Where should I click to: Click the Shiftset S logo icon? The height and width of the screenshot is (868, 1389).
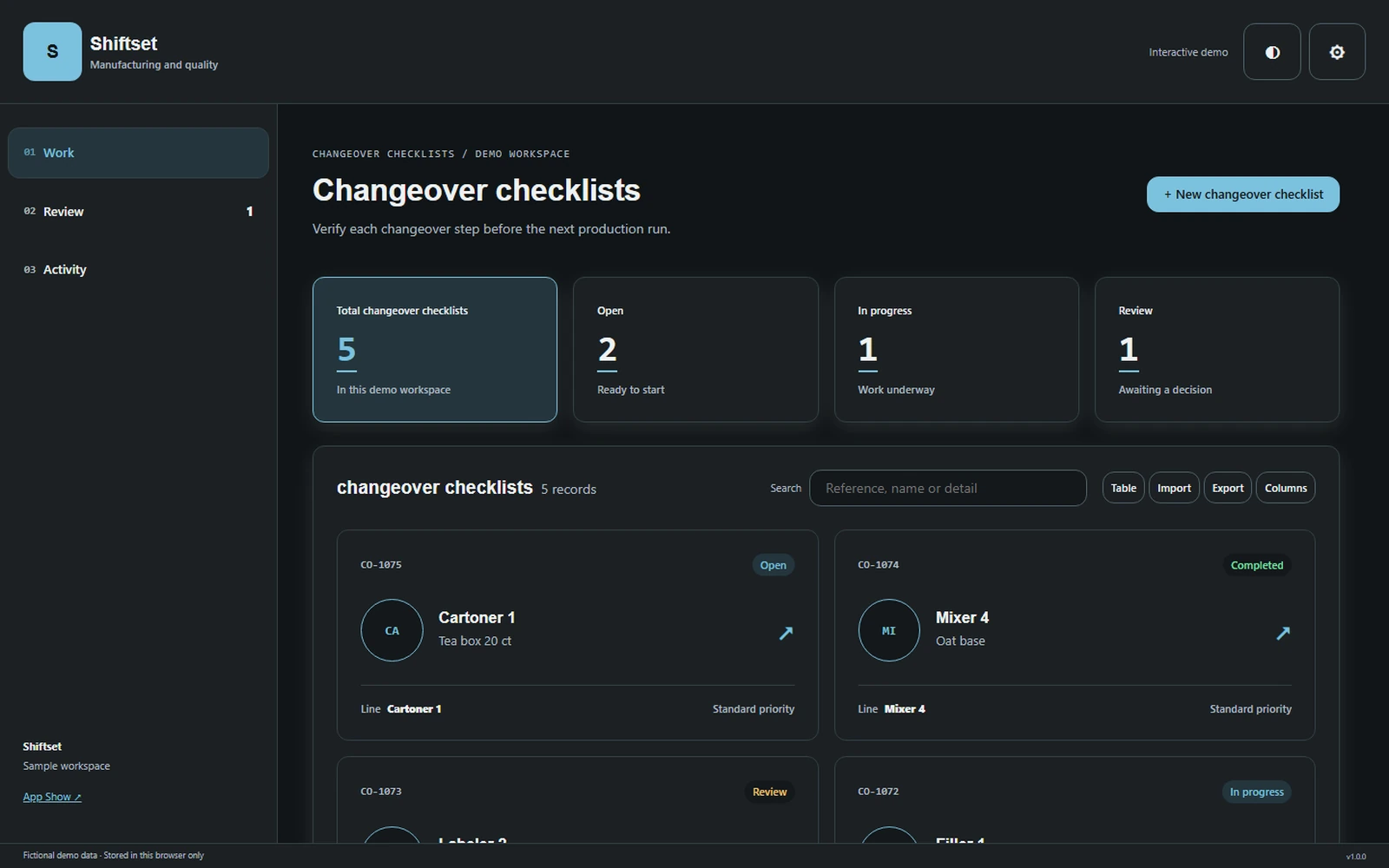click(52, 52)
